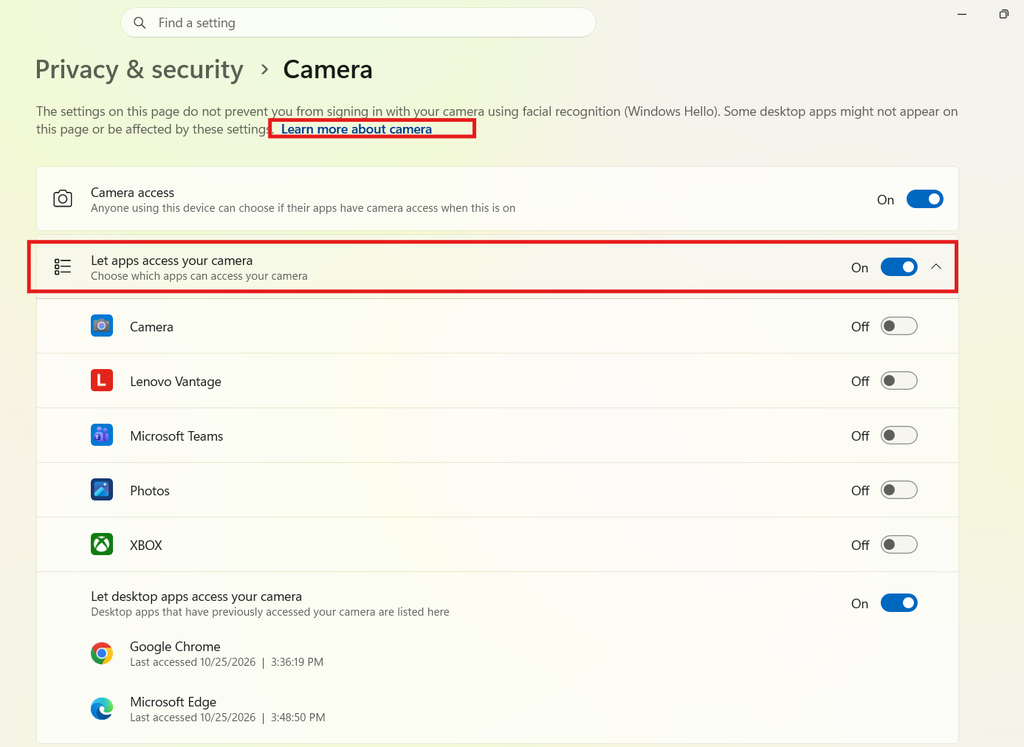The image size is (1024, 747).
Task: Minimize the Settings window
Action: (x=962, y=14)
